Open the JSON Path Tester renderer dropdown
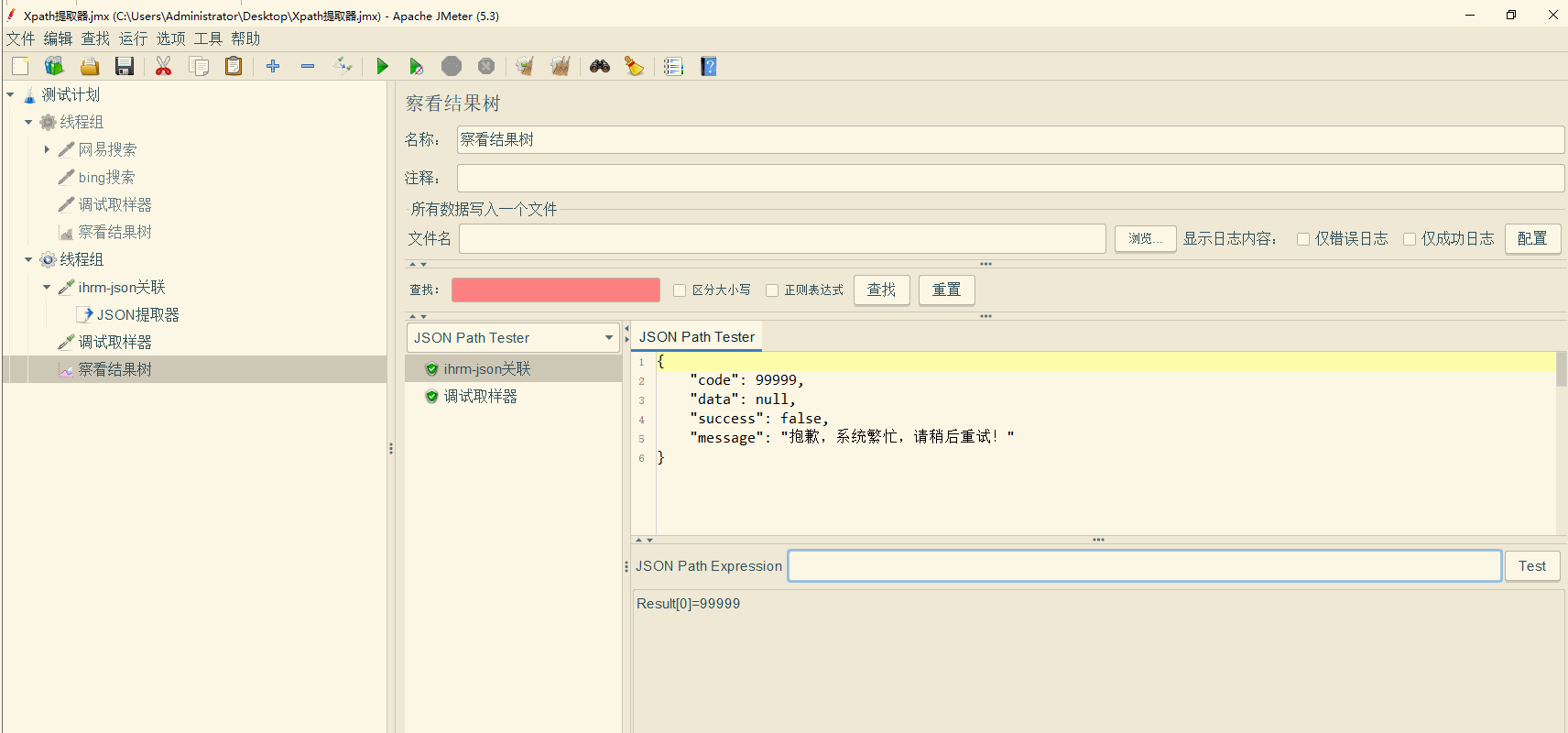 [x=514, y=337]
